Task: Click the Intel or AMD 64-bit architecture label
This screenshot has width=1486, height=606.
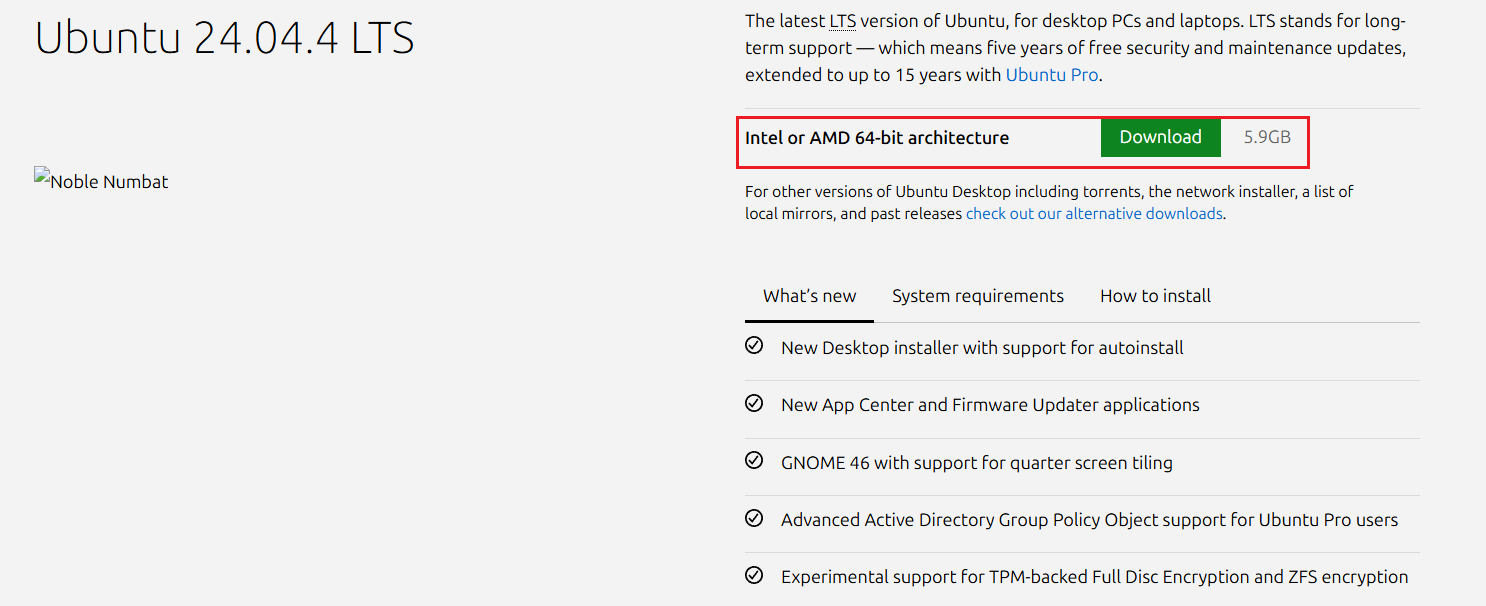Action: click(x=876, y=138)
